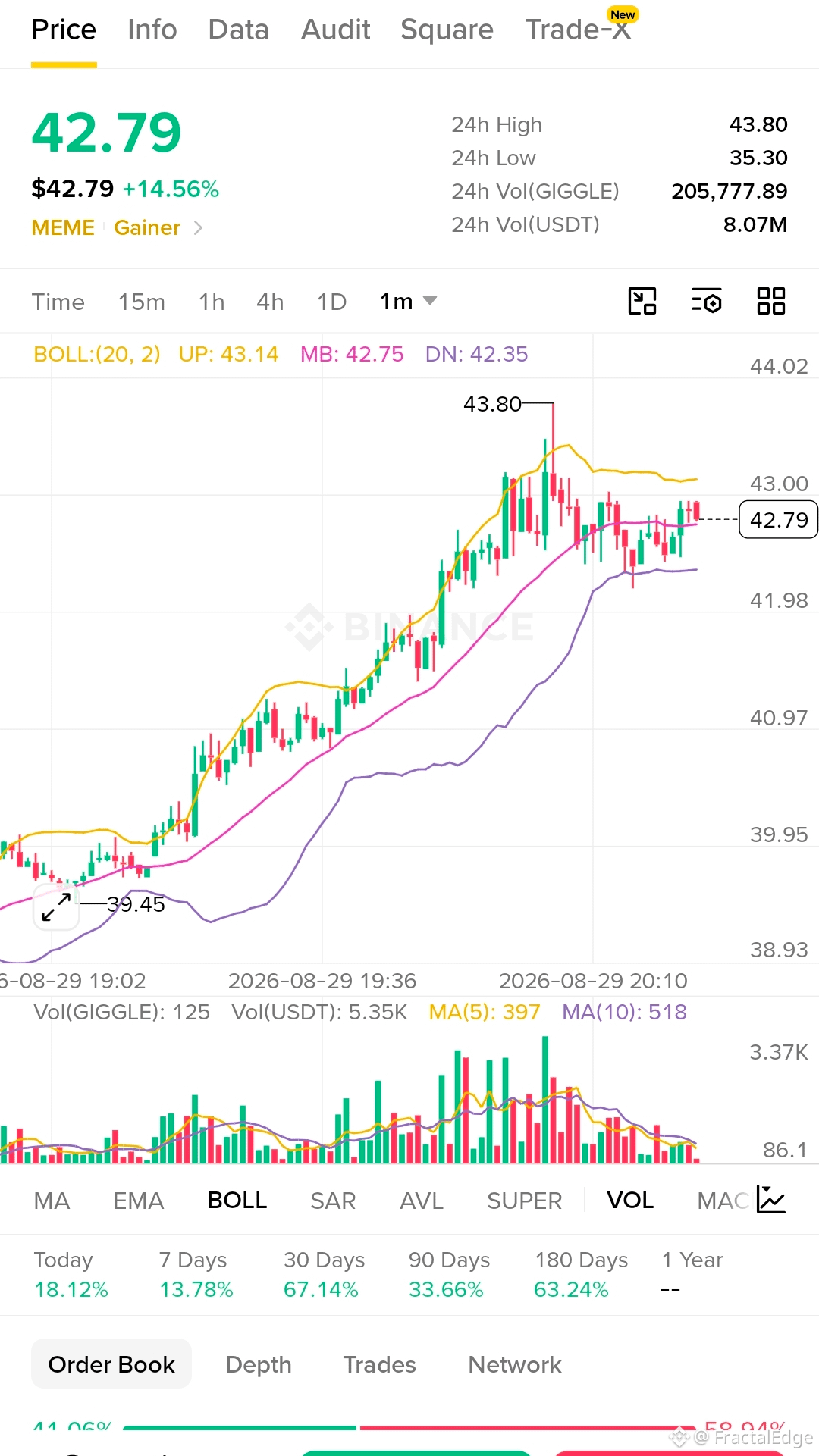Tap the MEME category tag
The image size is (819, 1456).
point(63,227)
